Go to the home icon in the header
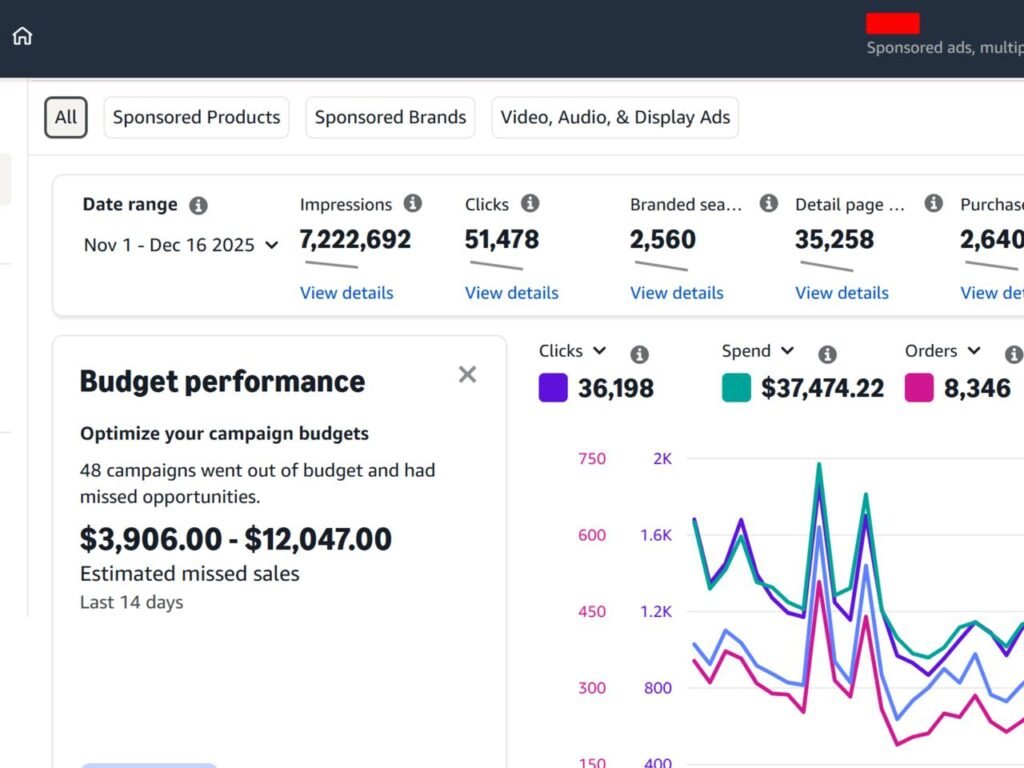 pos(22,36)
